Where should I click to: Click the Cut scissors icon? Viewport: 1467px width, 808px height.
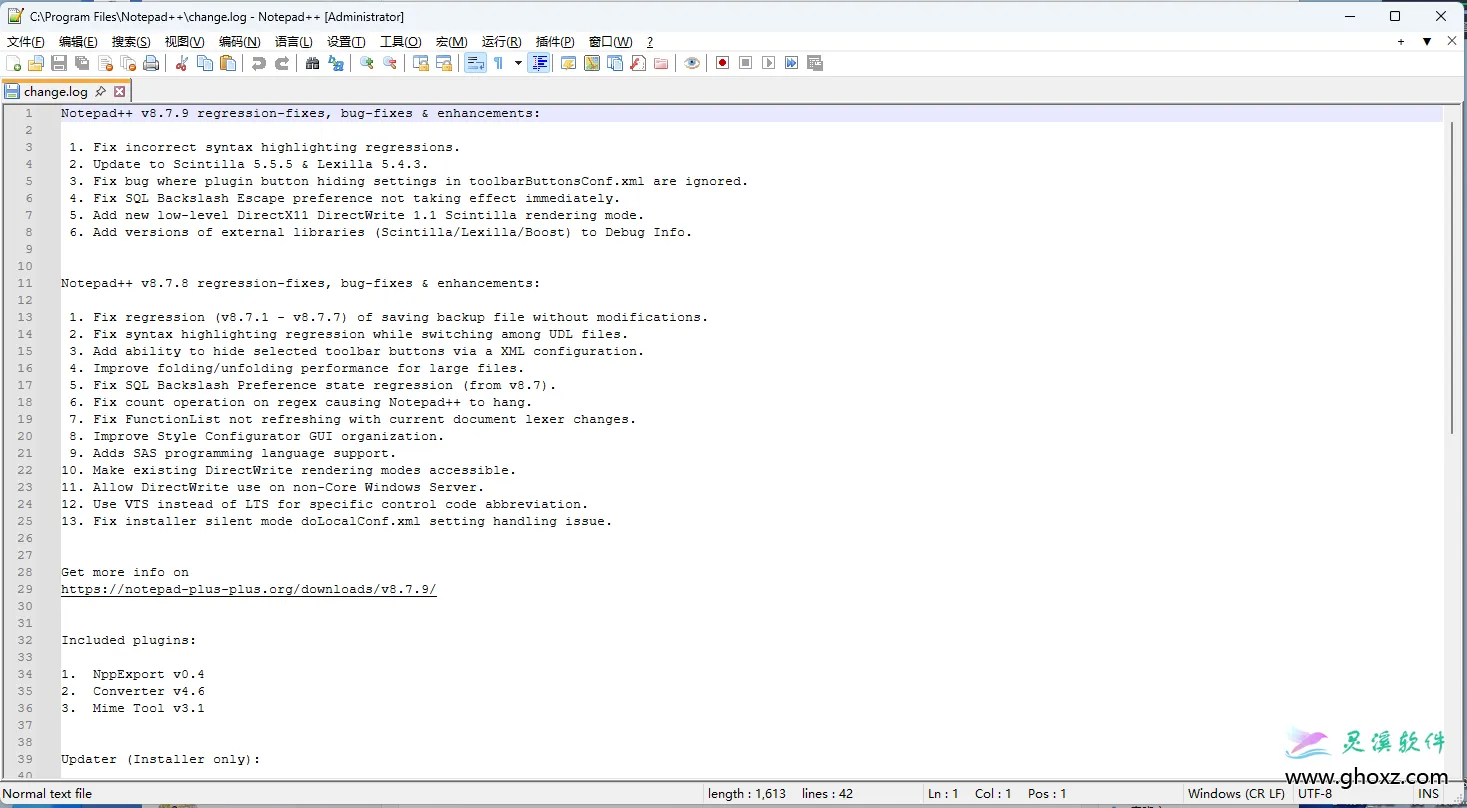182,63
